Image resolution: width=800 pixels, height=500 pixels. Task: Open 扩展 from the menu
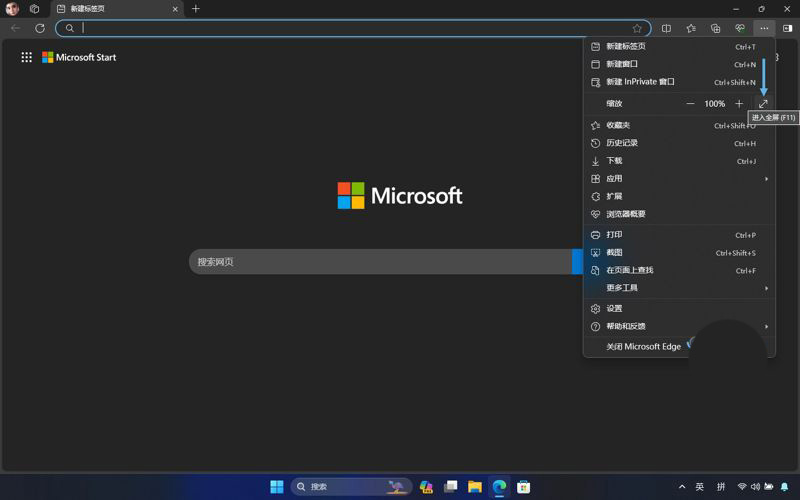(679, 196)
